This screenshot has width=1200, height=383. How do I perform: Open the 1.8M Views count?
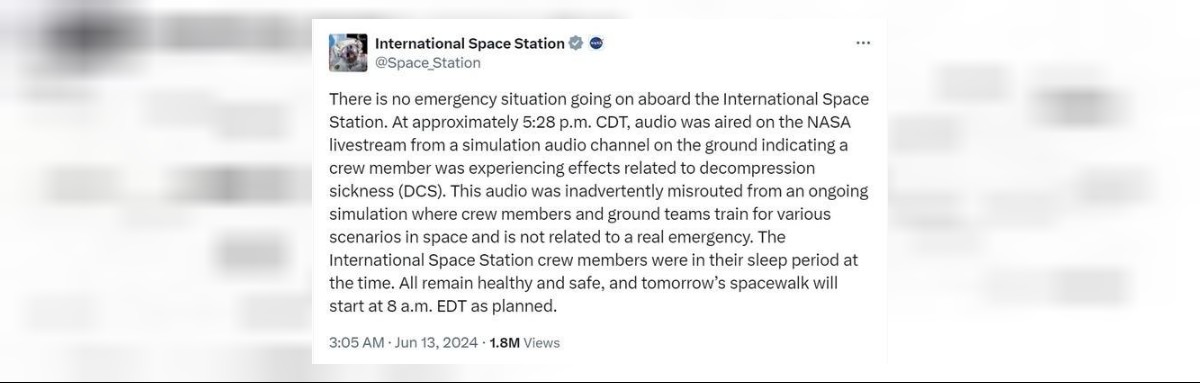point(524,342)
